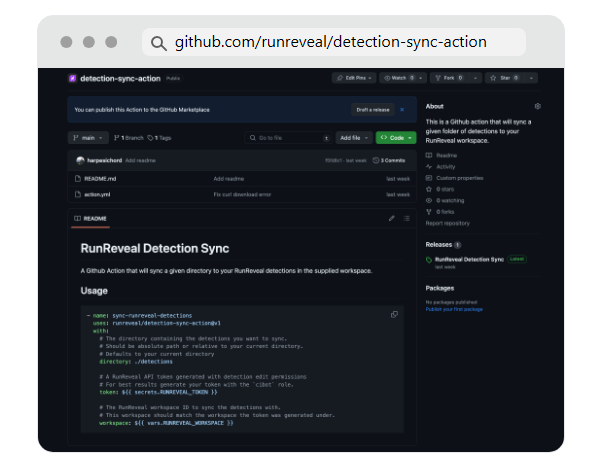Click the fork icon beside 0 forks

pos(429,212)
